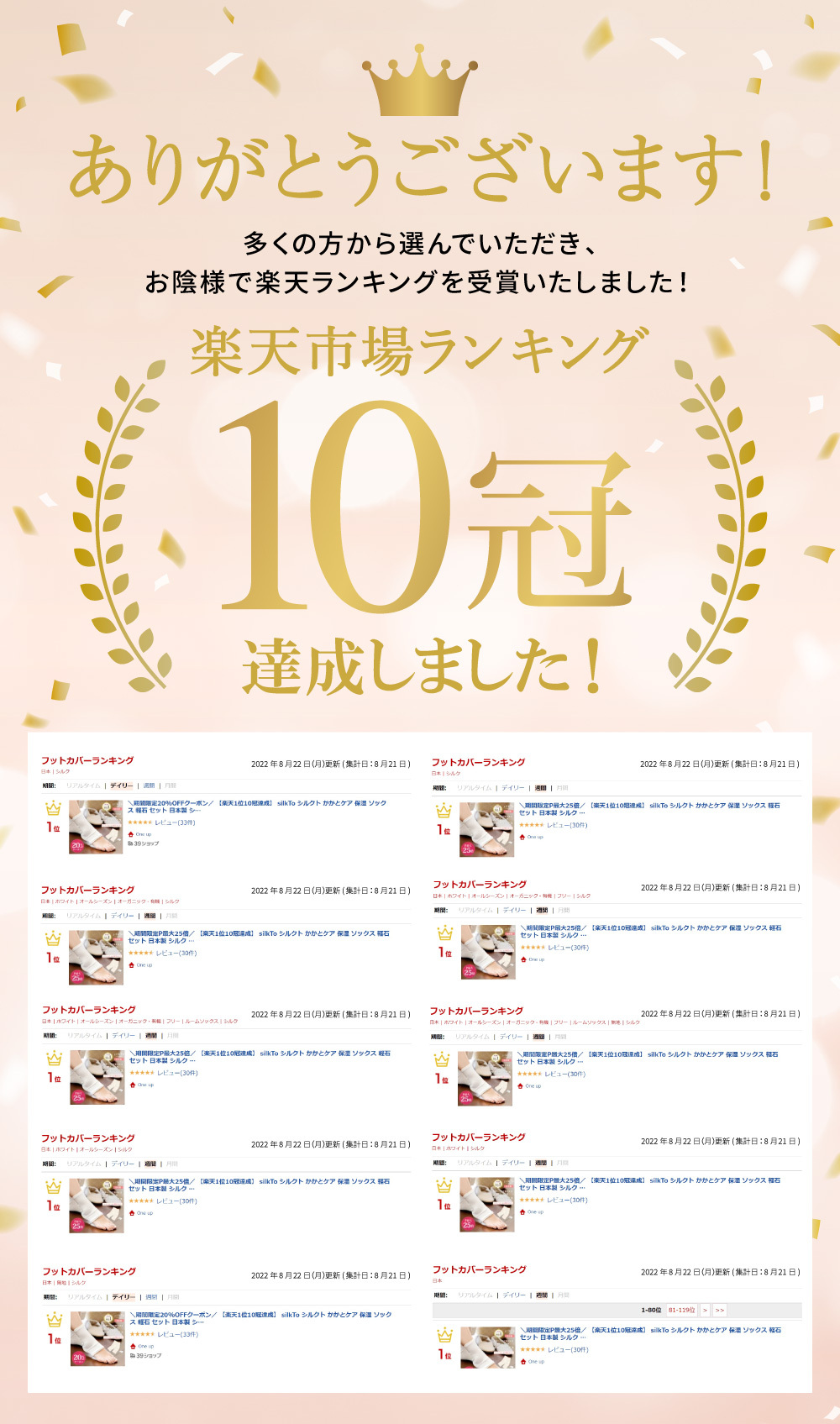Click the 楽天市場ランキング gold heading text
Viewport: 840px width, 1424px height.
(420, 351)
